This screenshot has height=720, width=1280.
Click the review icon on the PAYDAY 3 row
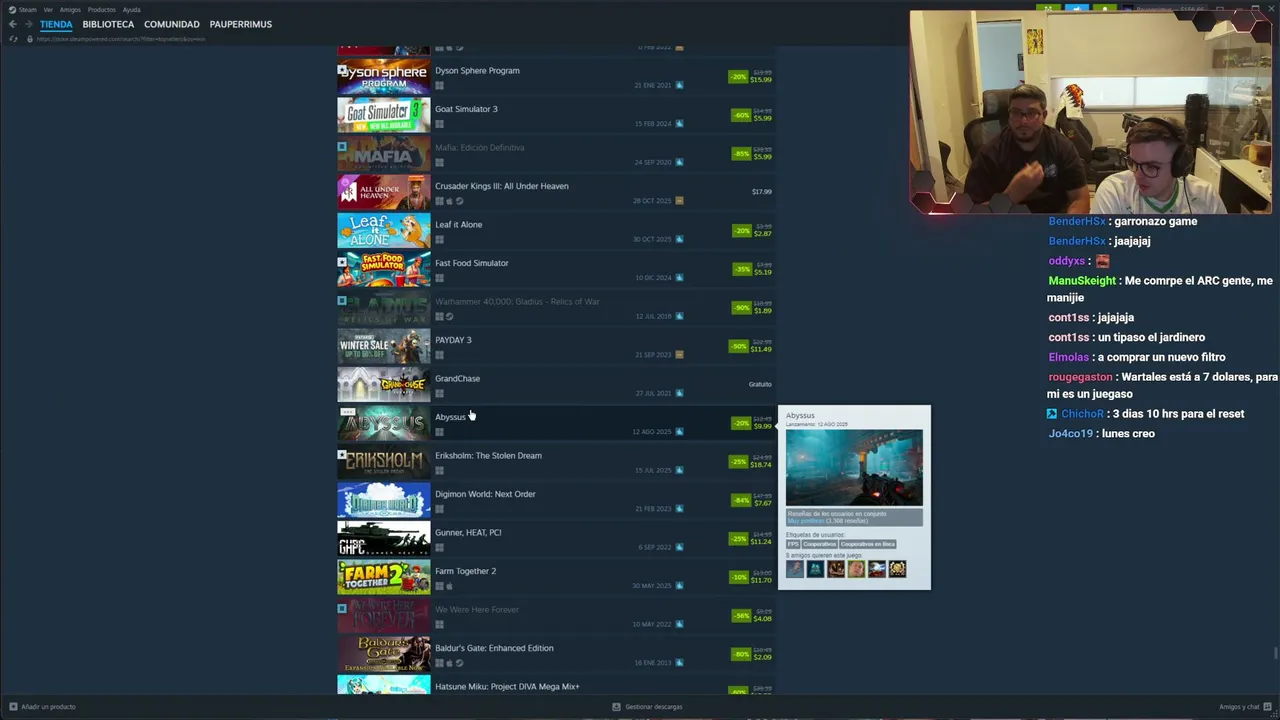(680, 355)
